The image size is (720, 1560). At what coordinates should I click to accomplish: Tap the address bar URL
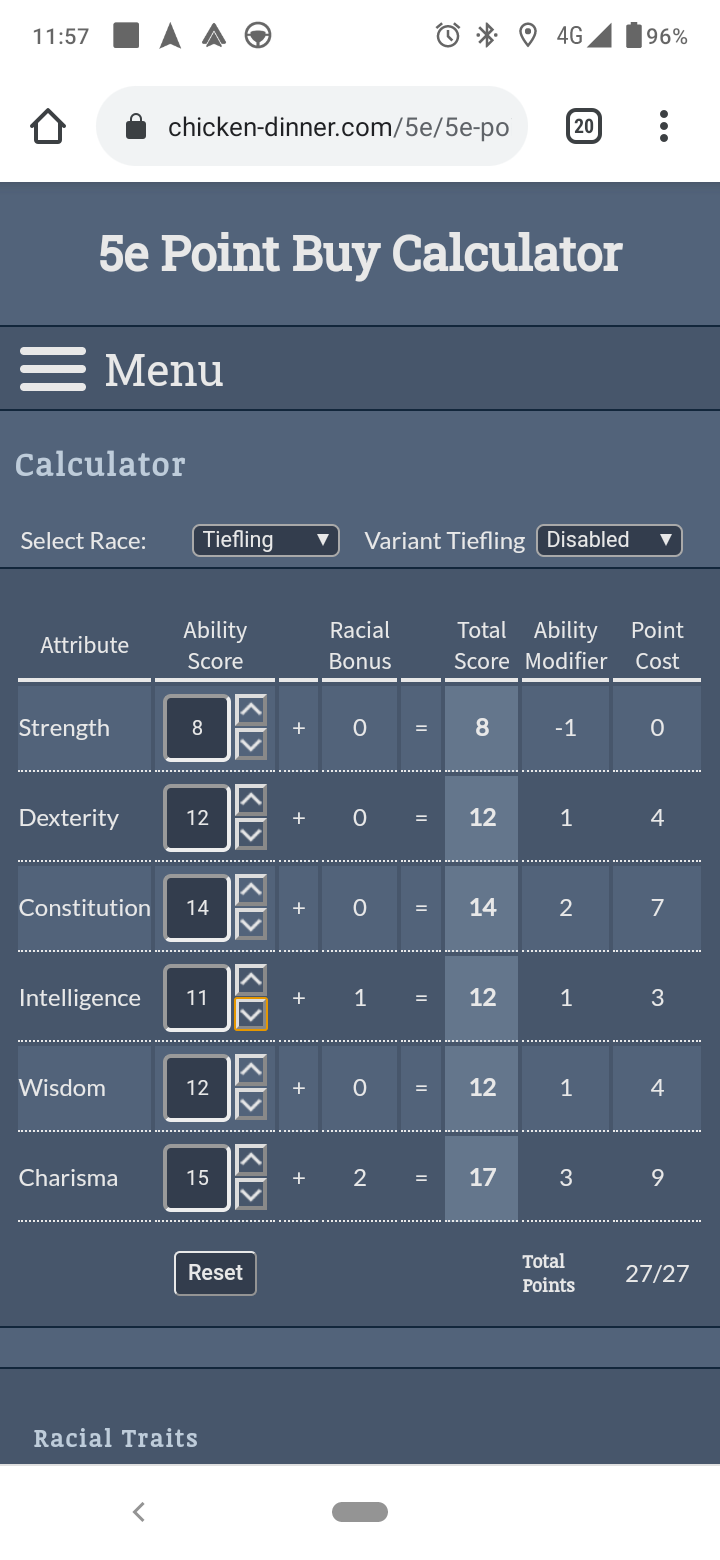tap(338, 127)
